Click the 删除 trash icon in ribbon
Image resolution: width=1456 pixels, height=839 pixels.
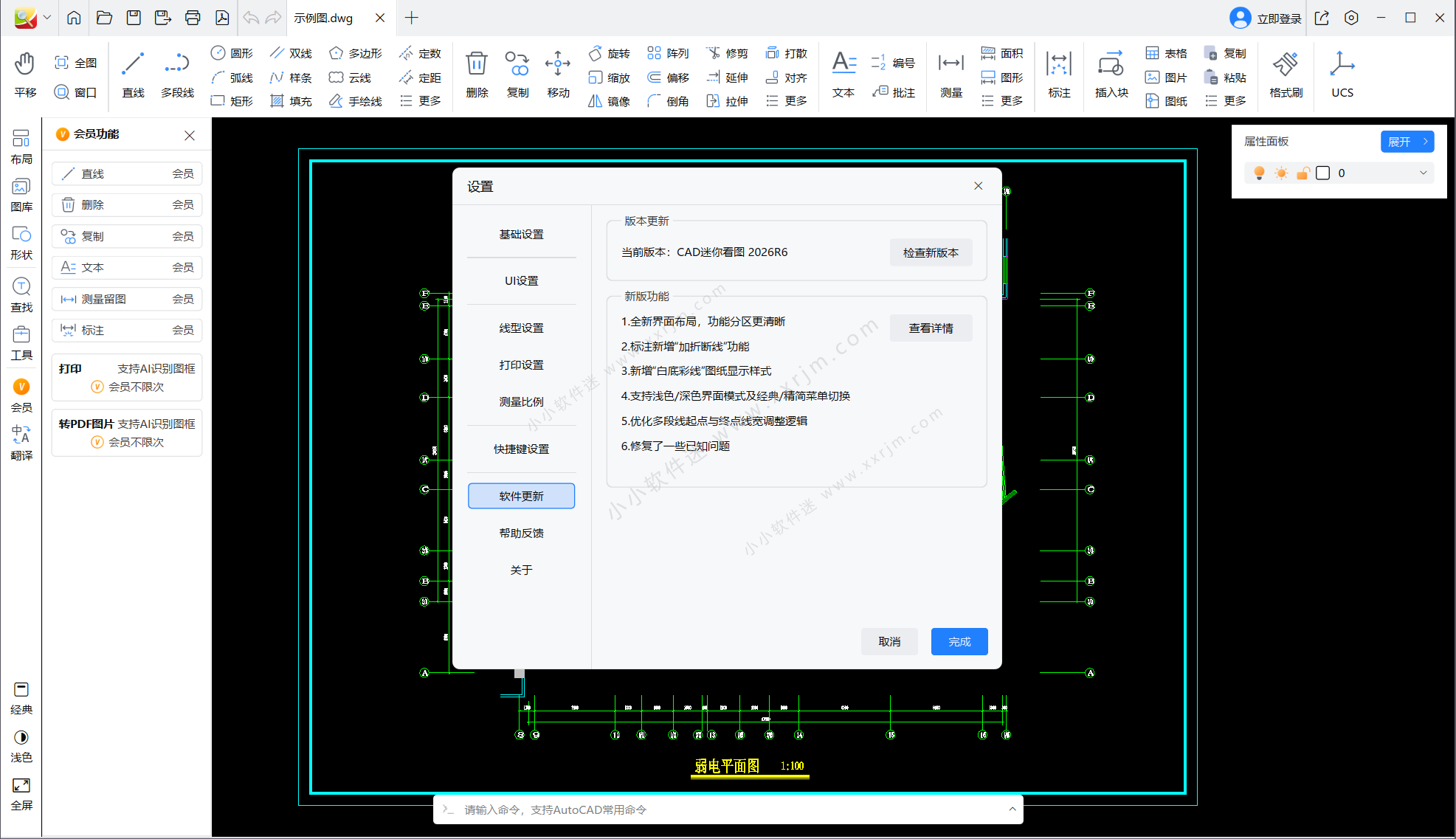[477, 63]
